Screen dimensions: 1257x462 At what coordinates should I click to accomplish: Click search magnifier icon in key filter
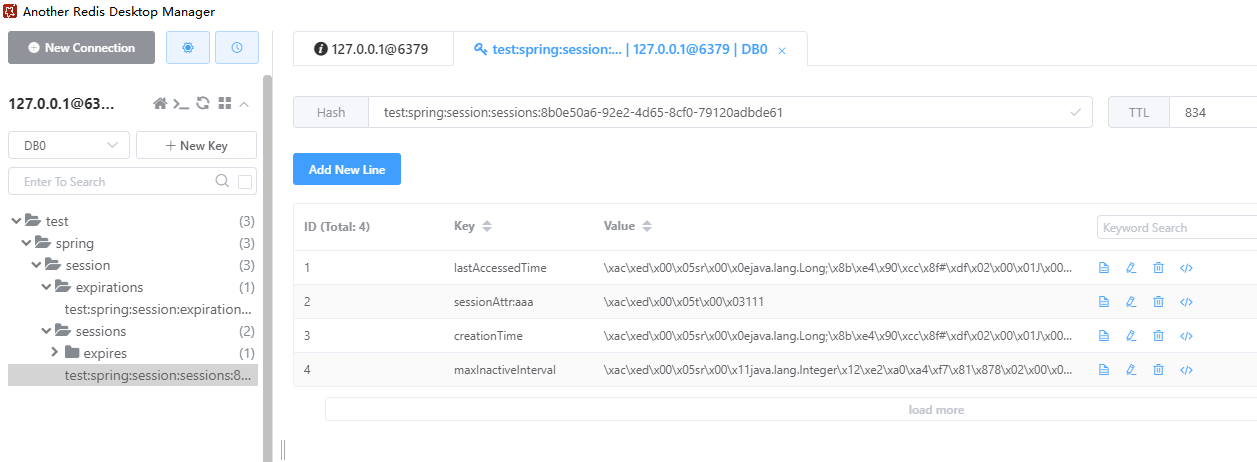point(222,181)
